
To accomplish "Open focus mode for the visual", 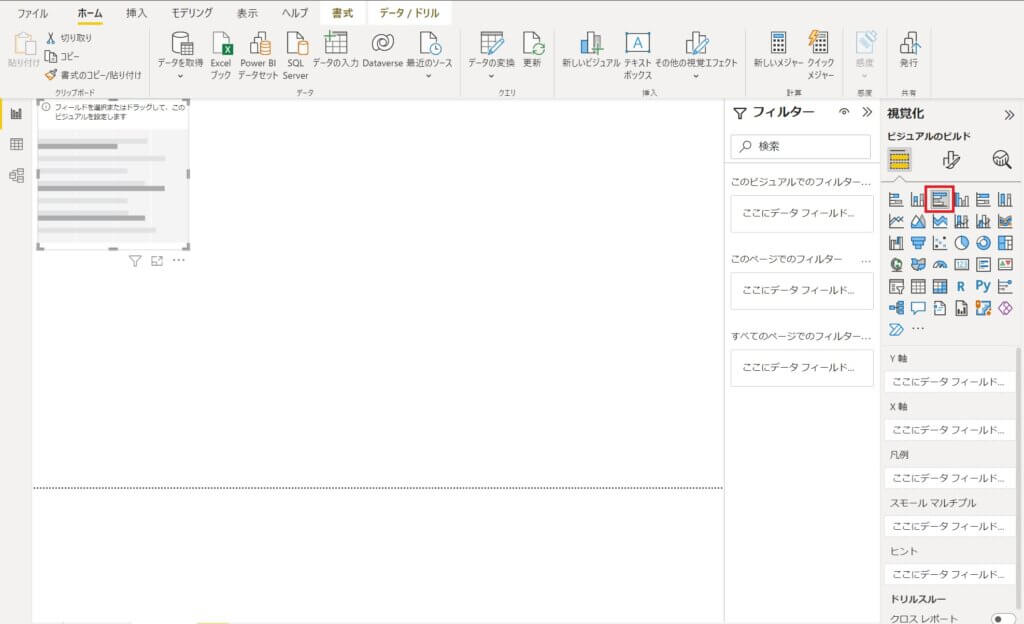I will coord(157,261).
